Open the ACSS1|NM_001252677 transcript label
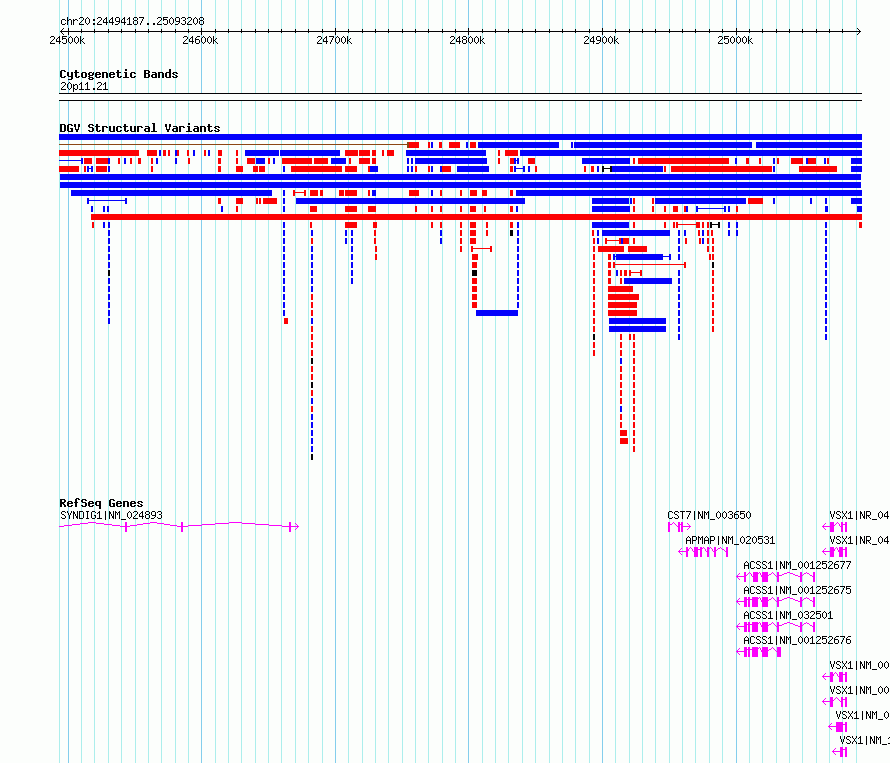Viewport: 890px width, 763px height. tap(797, 565)
